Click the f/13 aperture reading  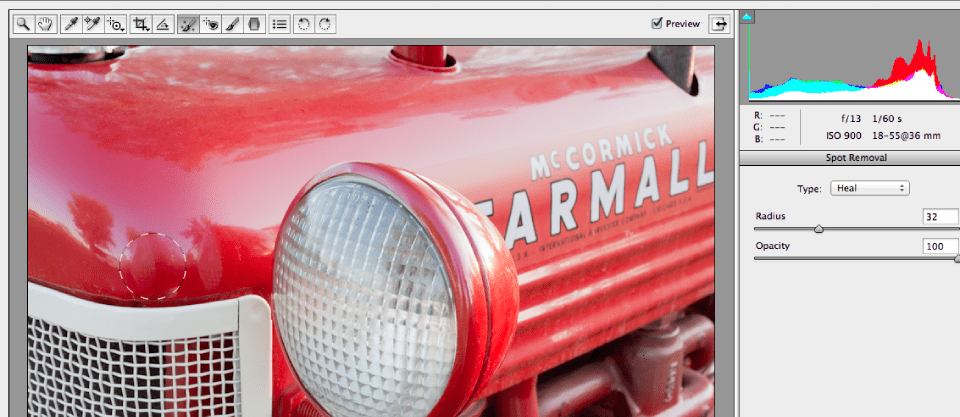click(x=849, y=120)
